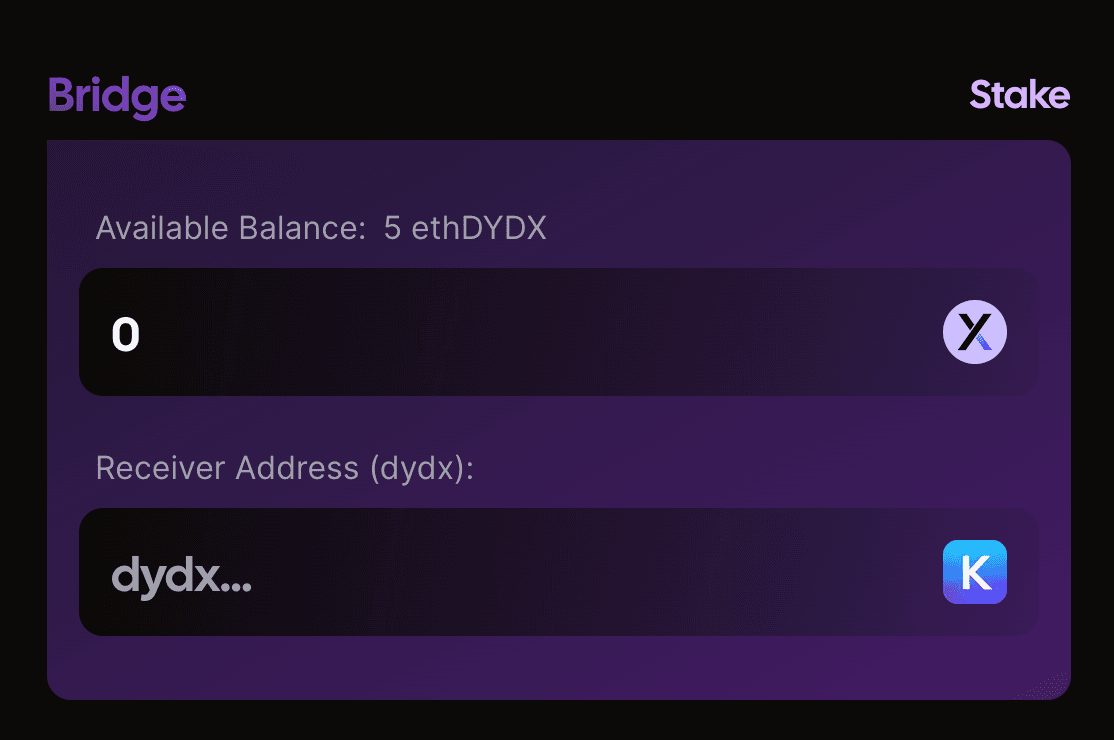
Task: Click the receiver address input field
Action: point(500,572)
